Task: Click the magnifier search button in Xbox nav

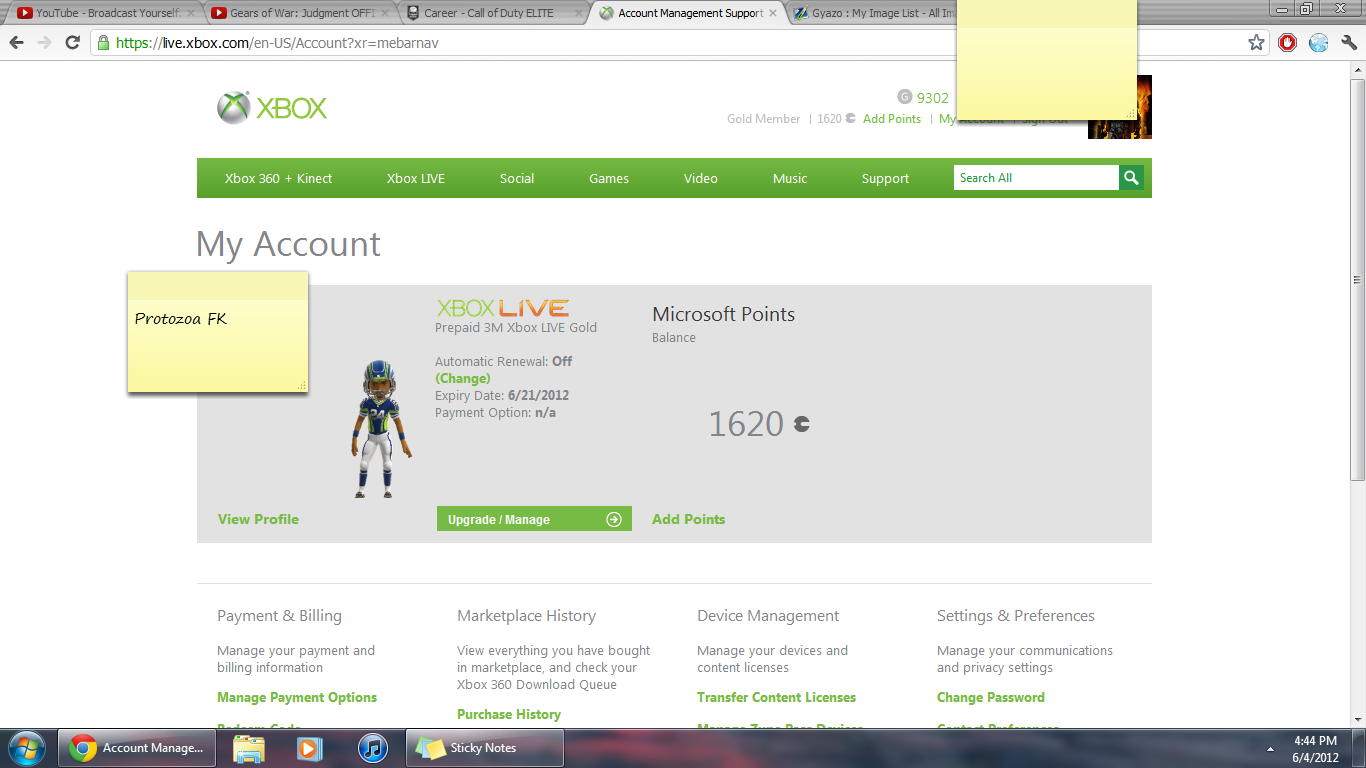Action: [1131, 178]
